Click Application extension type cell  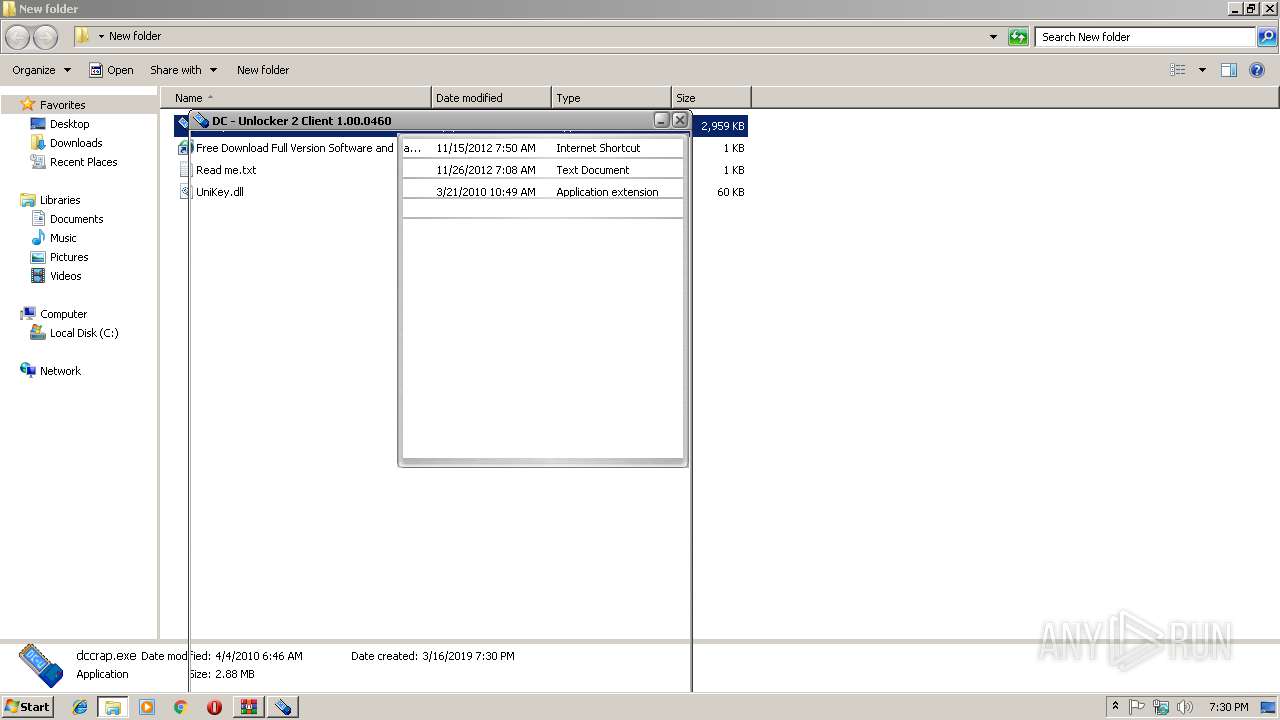coord(607,192)
